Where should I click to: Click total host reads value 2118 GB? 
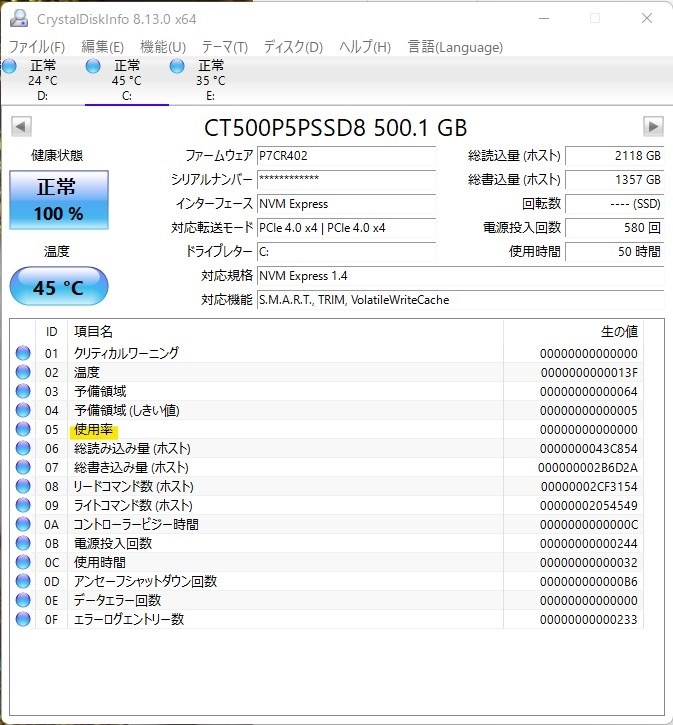(x=614, y=156)
